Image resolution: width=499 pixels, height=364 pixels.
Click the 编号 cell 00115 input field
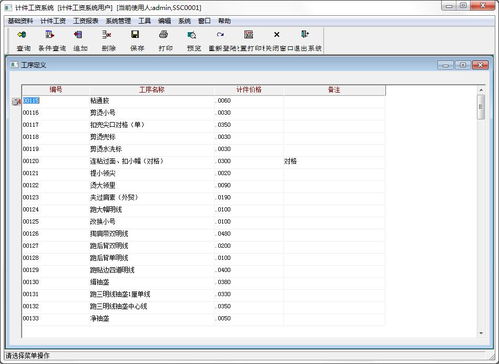point(55,101)
